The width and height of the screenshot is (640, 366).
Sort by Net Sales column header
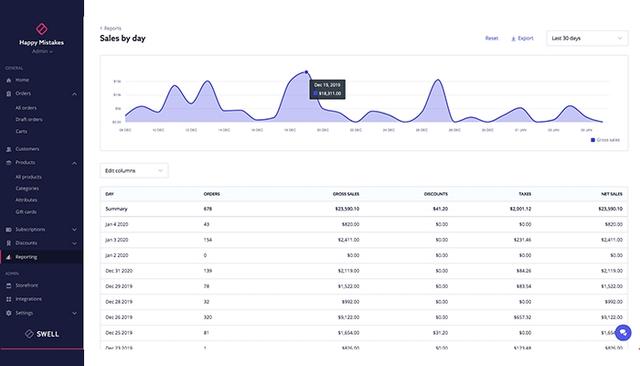coord(612,194)
